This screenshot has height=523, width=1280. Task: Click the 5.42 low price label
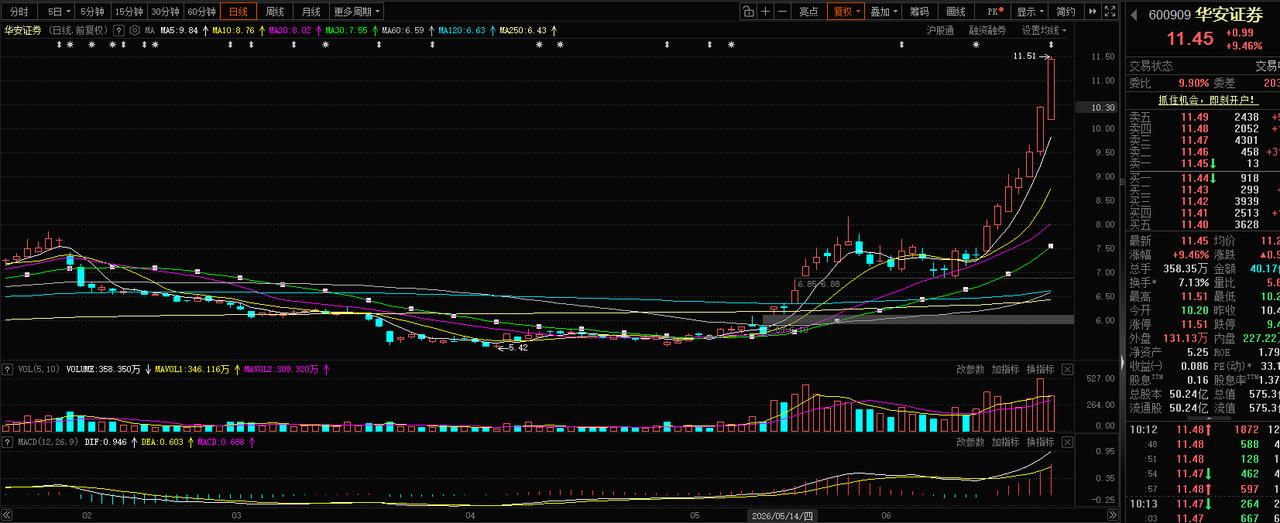pos(517,348)
